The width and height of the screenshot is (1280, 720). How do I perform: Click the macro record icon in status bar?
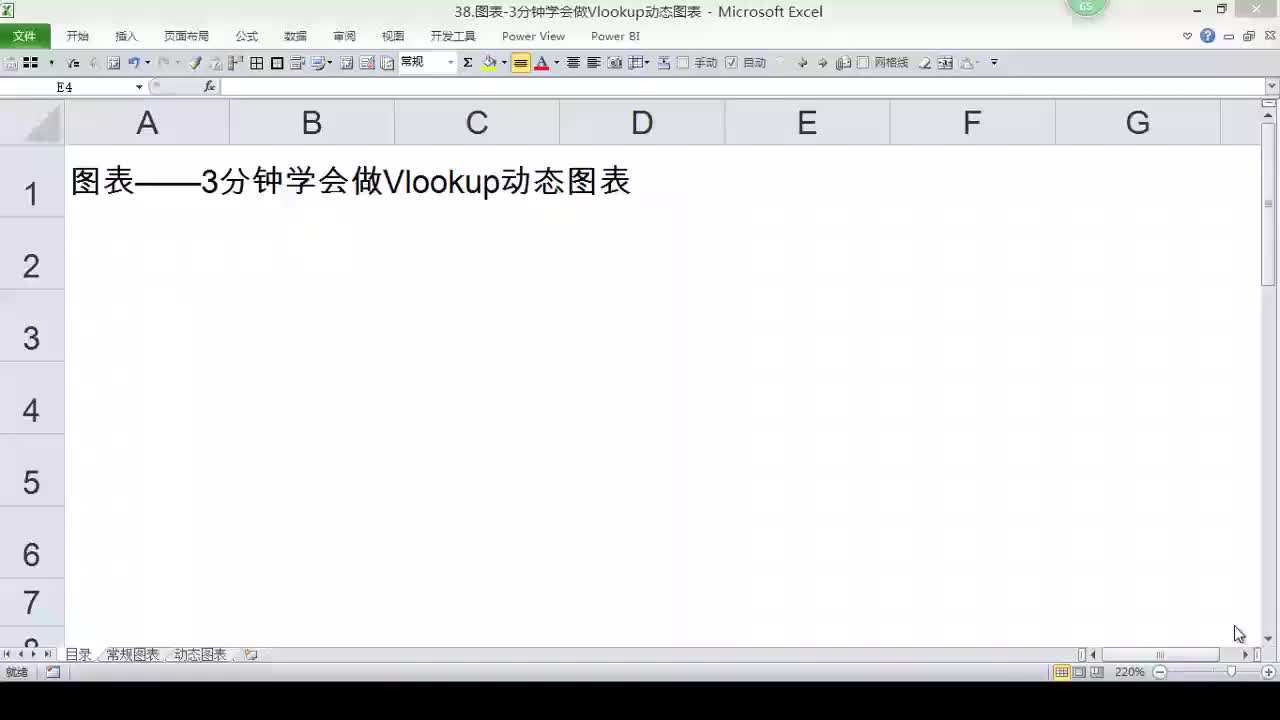(53, 672)
